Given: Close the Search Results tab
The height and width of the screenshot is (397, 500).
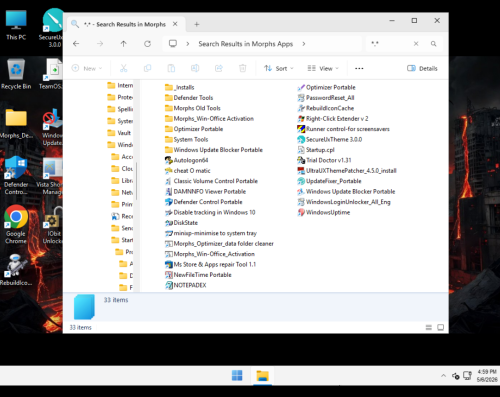Looking at the screenshot, I should coord(175,24).
